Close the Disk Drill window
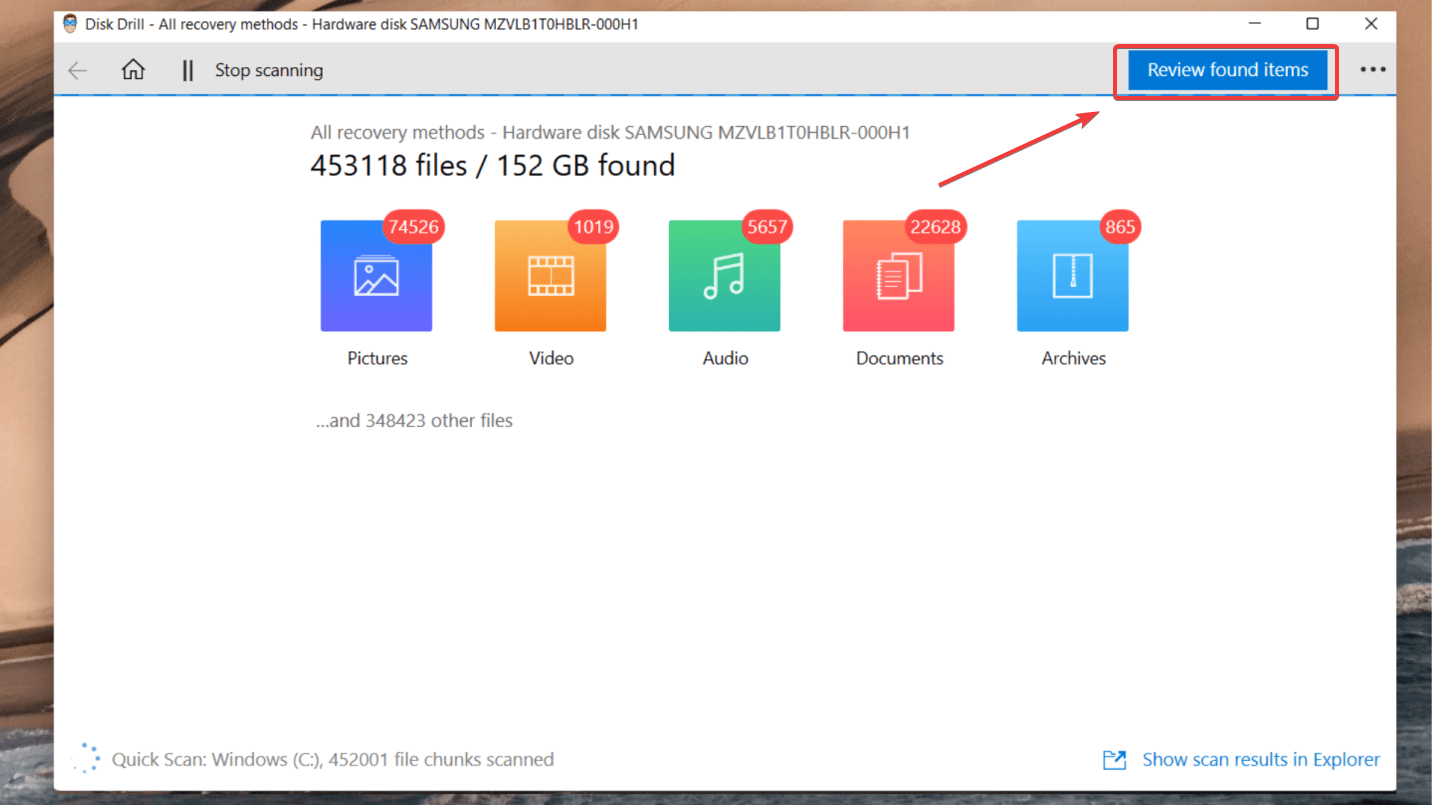This screenshot has height=805, width=1432. 1371,23
